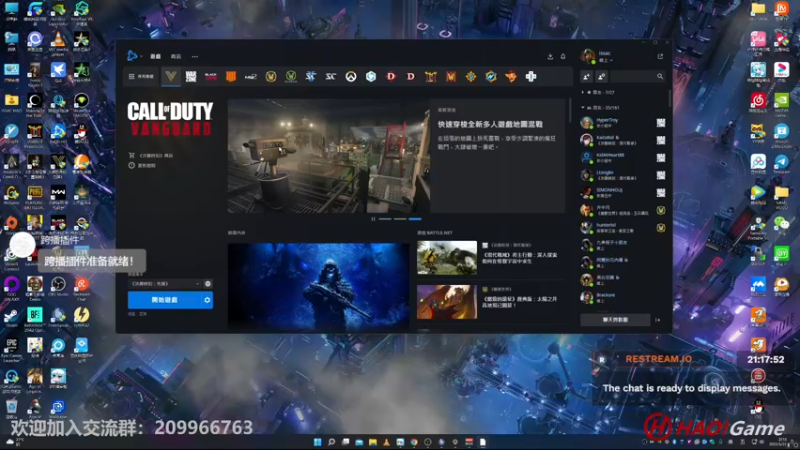The image size is (800, 450).
Task: Open the chat groups button at the bottom of the friends list
Action: click(615, 320)
